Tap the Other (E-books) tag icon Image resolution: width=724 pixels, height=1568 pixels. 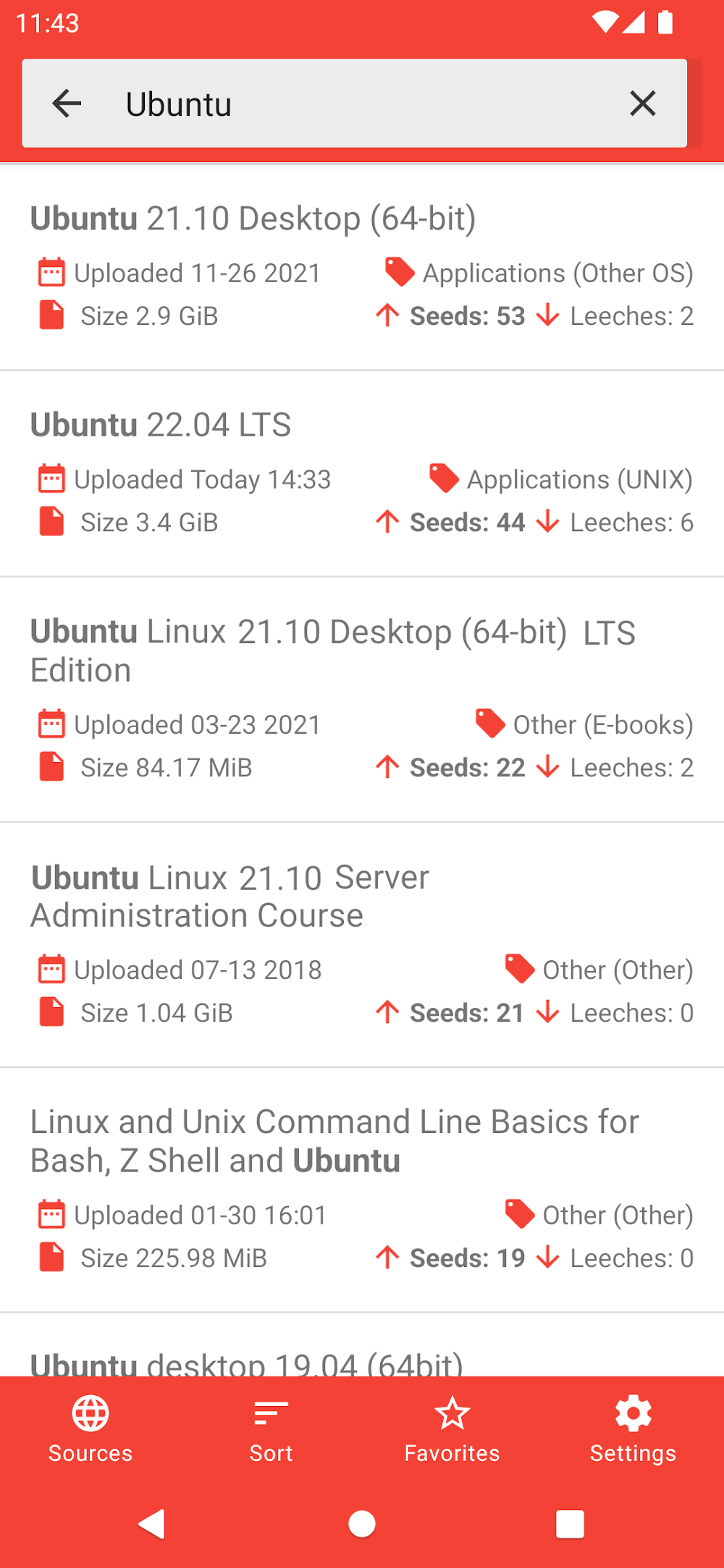(490, 724)
